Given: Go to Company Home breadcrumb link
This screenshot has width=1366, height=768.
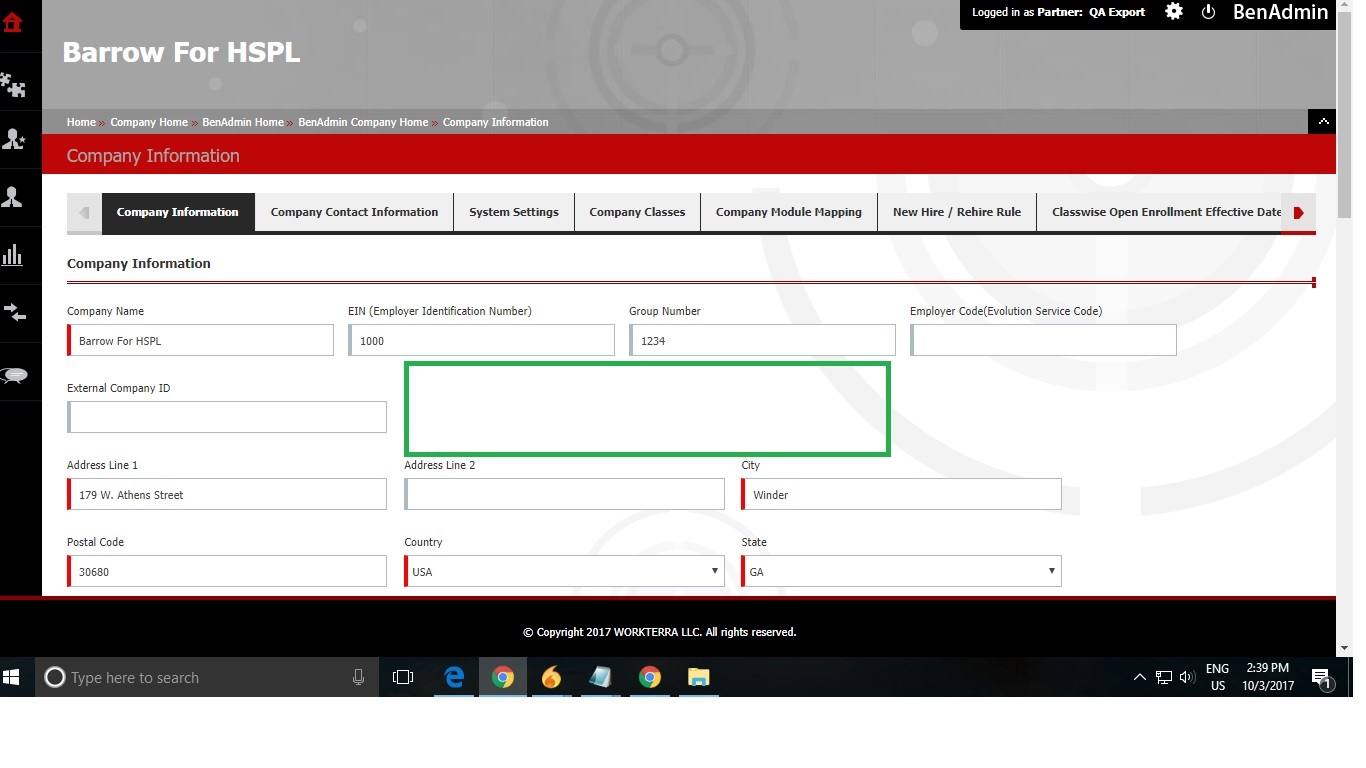Looking at the screenshot, I should [x=149, y=122].
